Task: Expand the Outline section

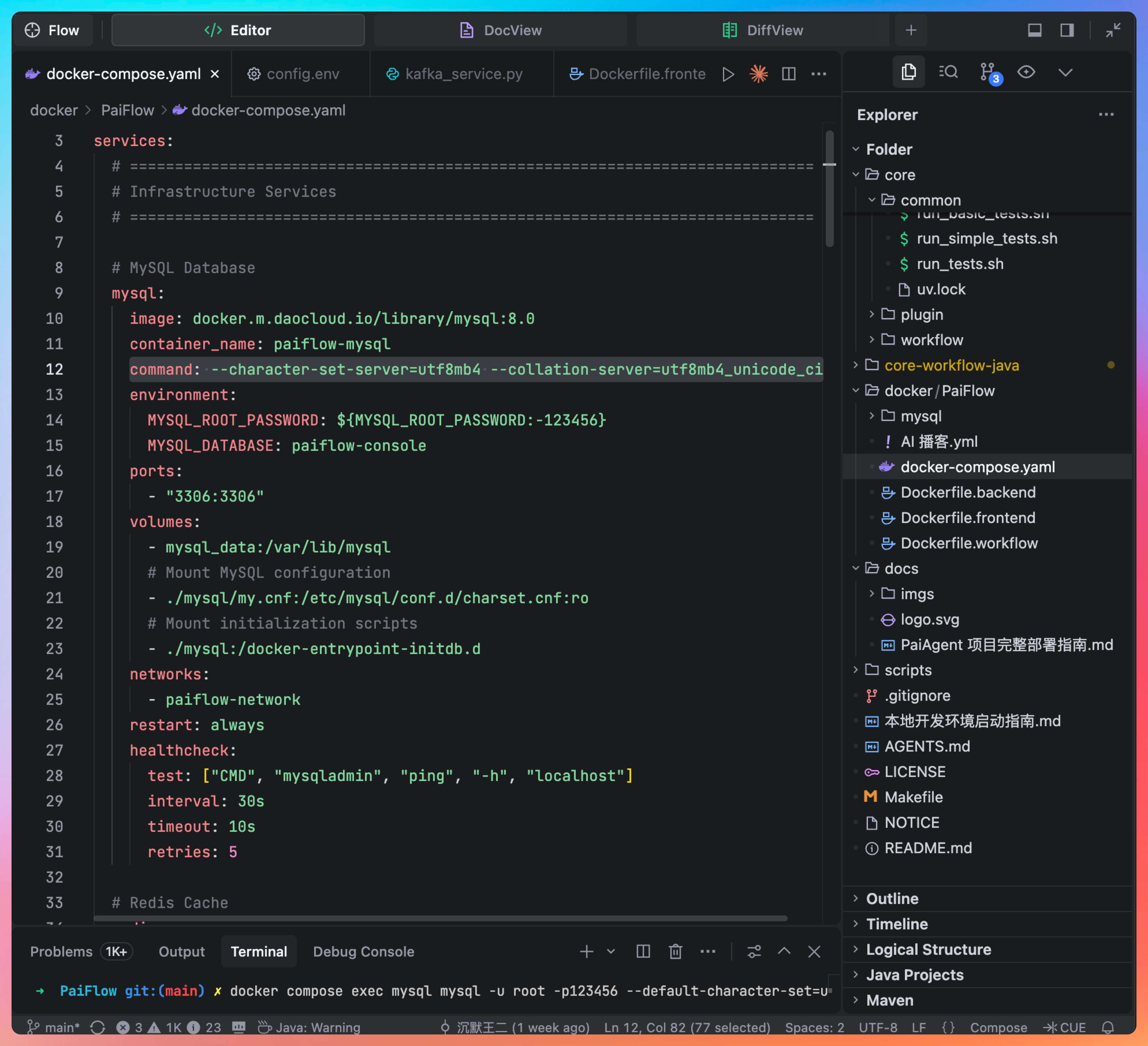Action: point(892,899)
